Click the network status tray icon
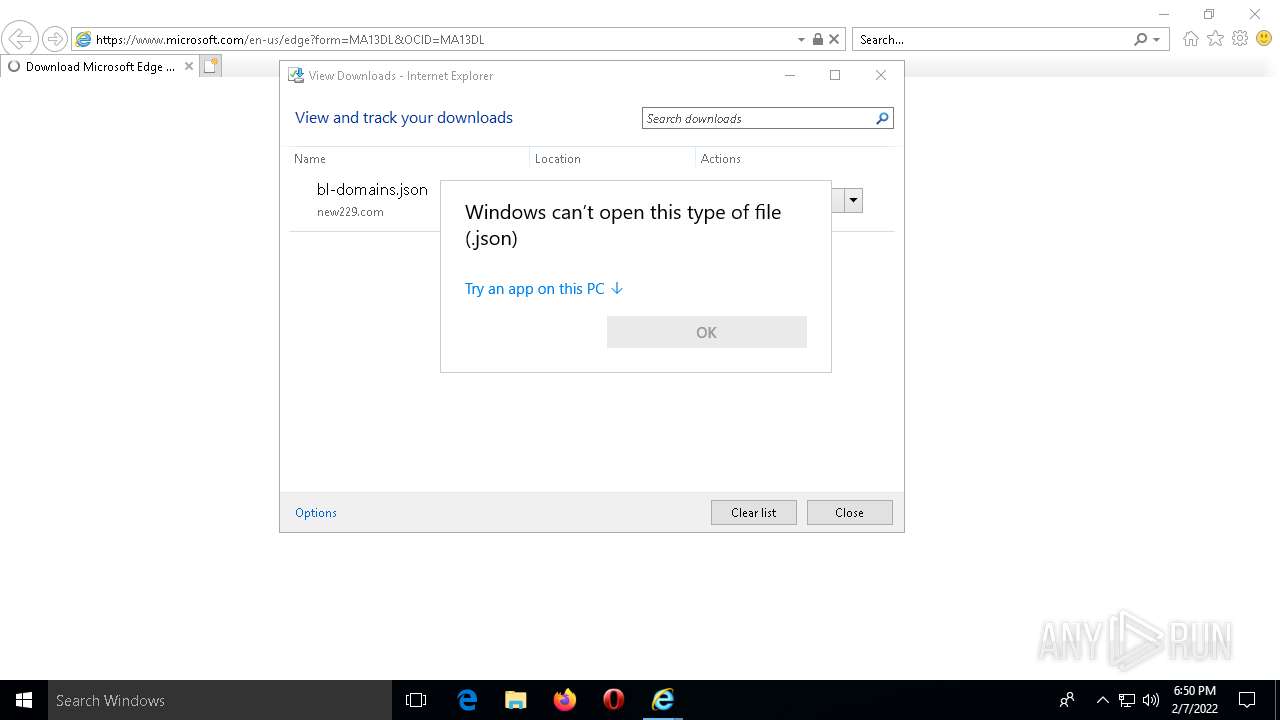The image size is (1280, 720). tap(1127, 700)
